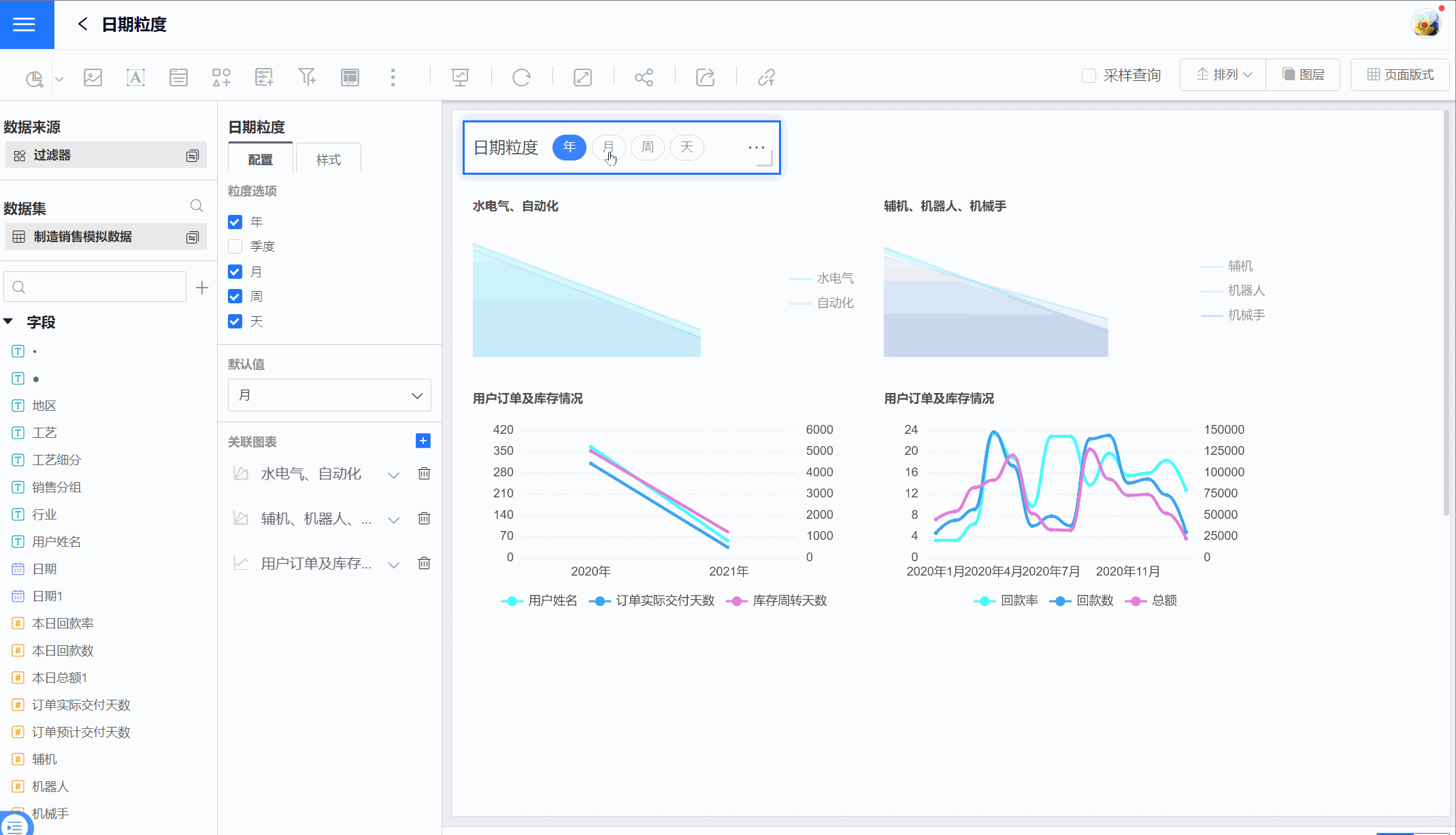Click the add chart icon
Image resolution: width=1456 pixels, height=835 pixels.
[35, 78]
